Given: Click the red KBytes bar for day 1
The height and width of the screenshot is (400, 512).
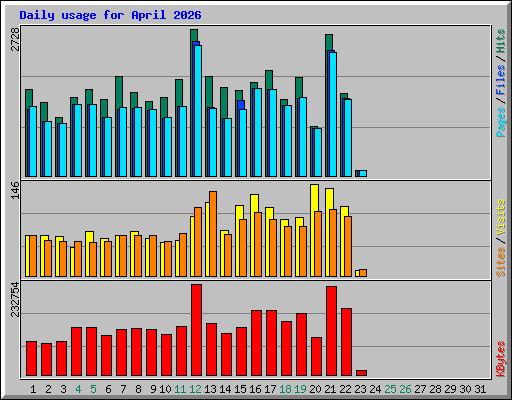Looking at the screenshot, I should click(31, 358).
